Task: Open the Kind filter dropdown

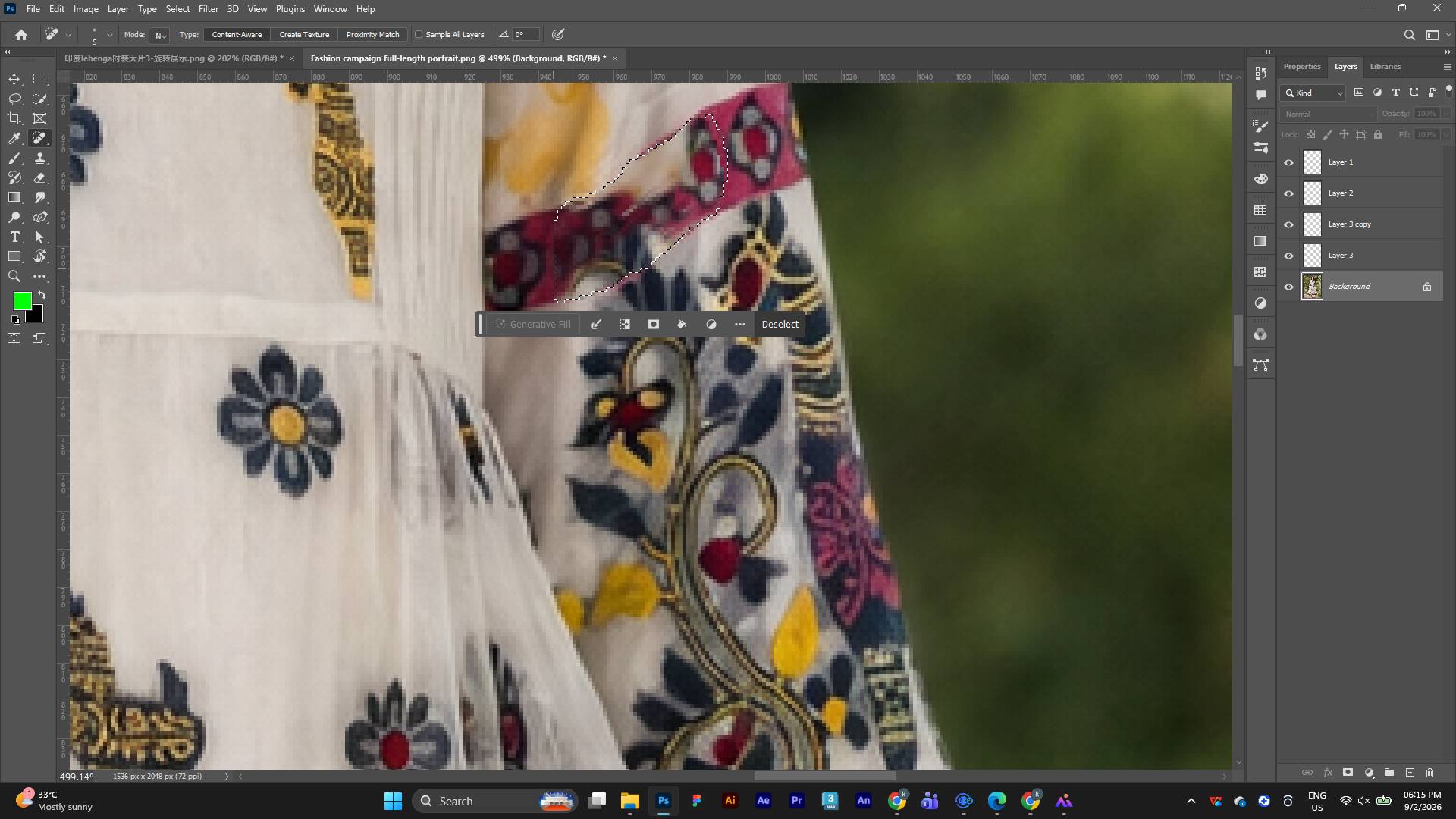Action: (1314, 93)
